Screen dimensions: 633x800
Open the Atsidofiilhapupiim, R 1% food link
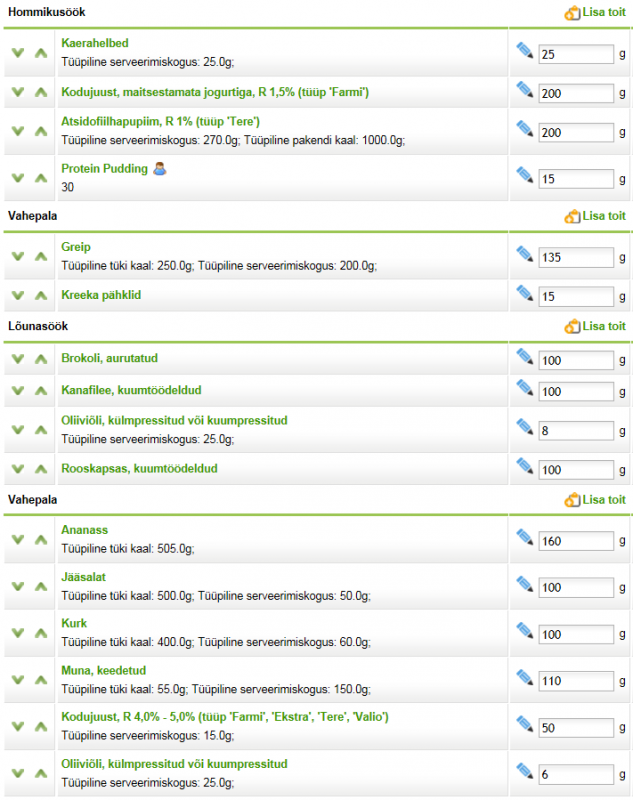[x=160, y=122]
